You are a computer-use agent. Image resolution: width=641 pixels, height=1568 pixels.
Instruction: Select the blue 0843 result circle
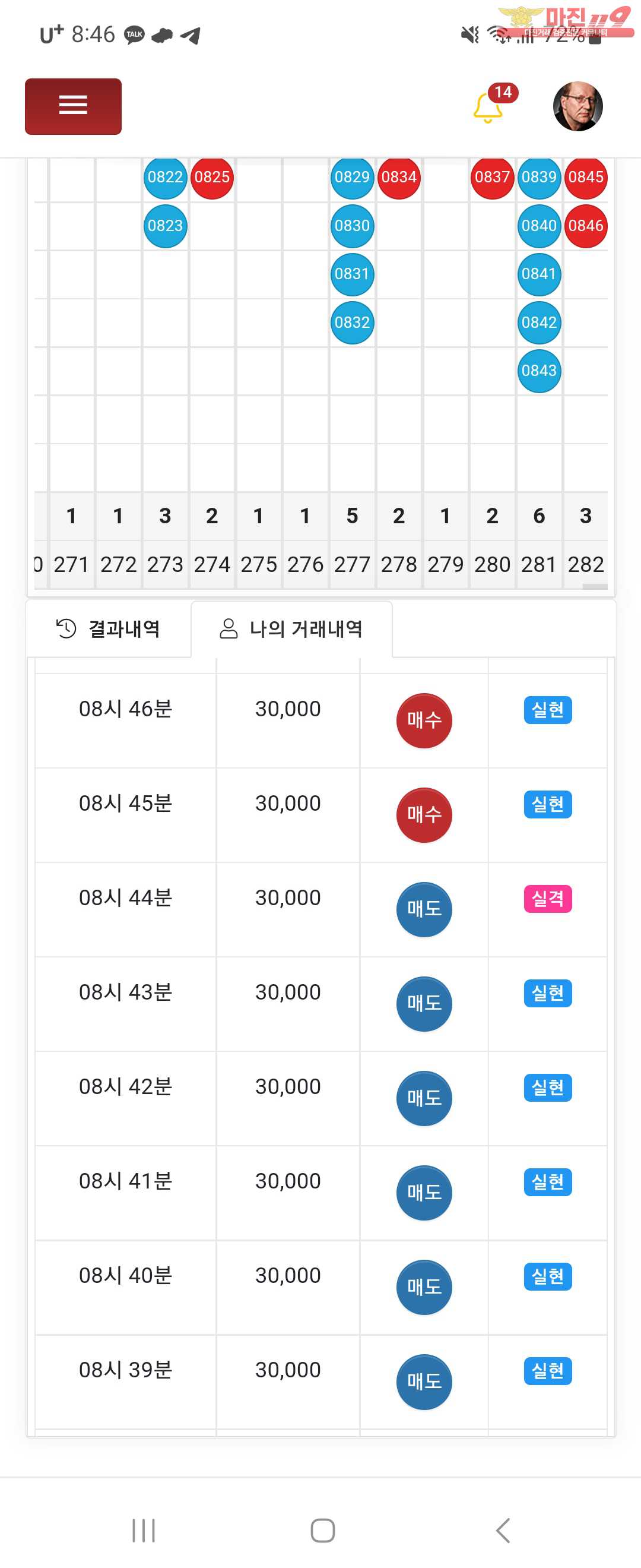tap(539, 371)
